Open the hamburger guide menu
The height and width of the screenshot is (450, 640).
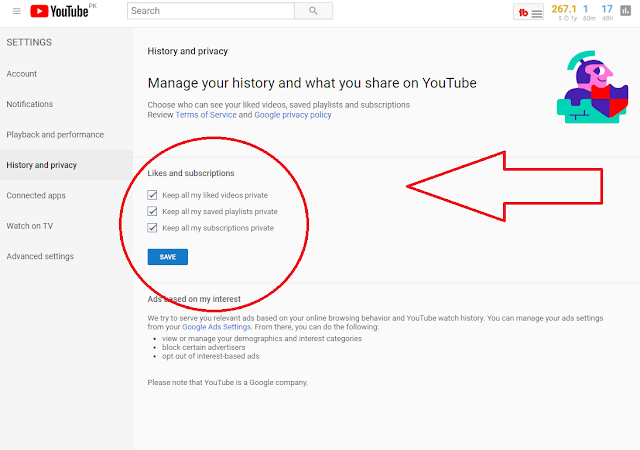(16, 11)
